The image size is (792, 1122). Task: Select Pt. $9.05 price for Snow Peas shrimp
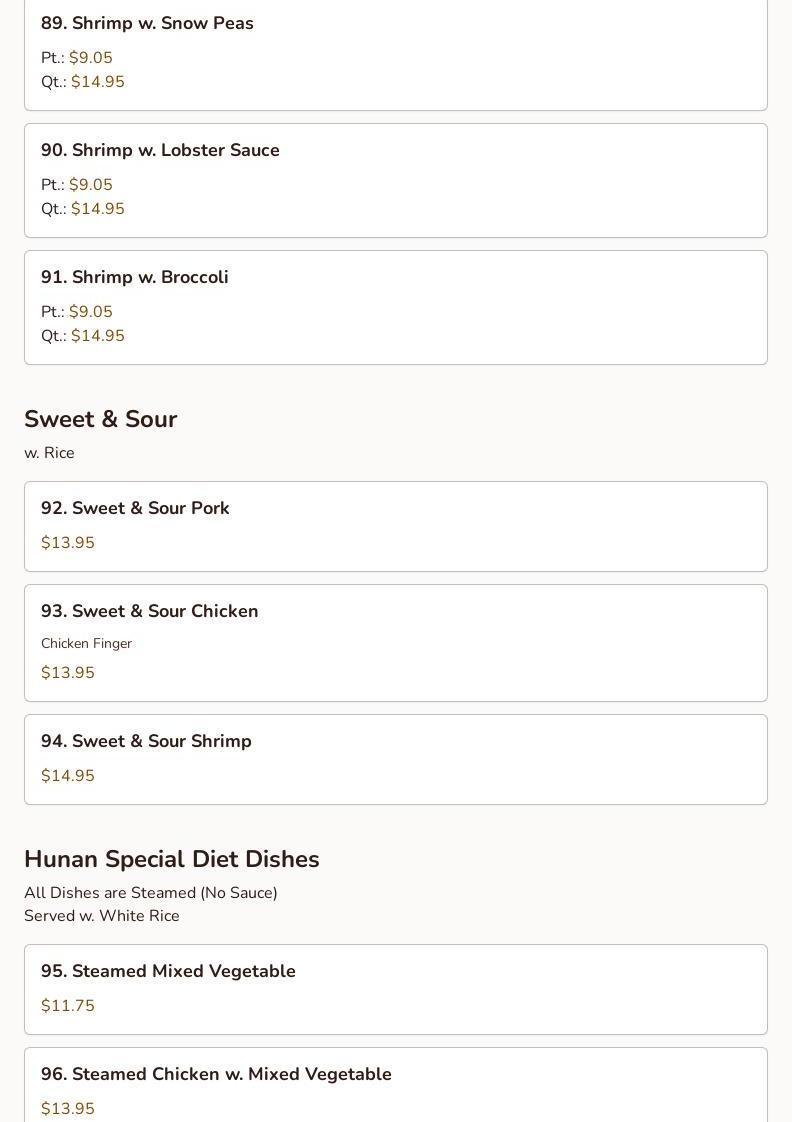(90, 58)
